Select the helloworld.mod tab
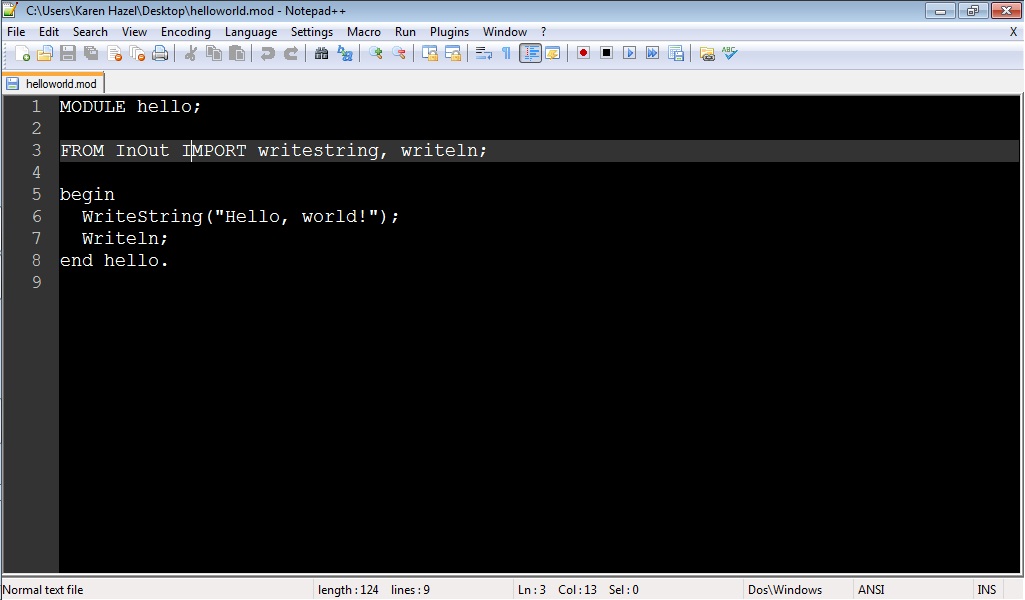This screenshot has width=1025, height=600. coord(53,83)
